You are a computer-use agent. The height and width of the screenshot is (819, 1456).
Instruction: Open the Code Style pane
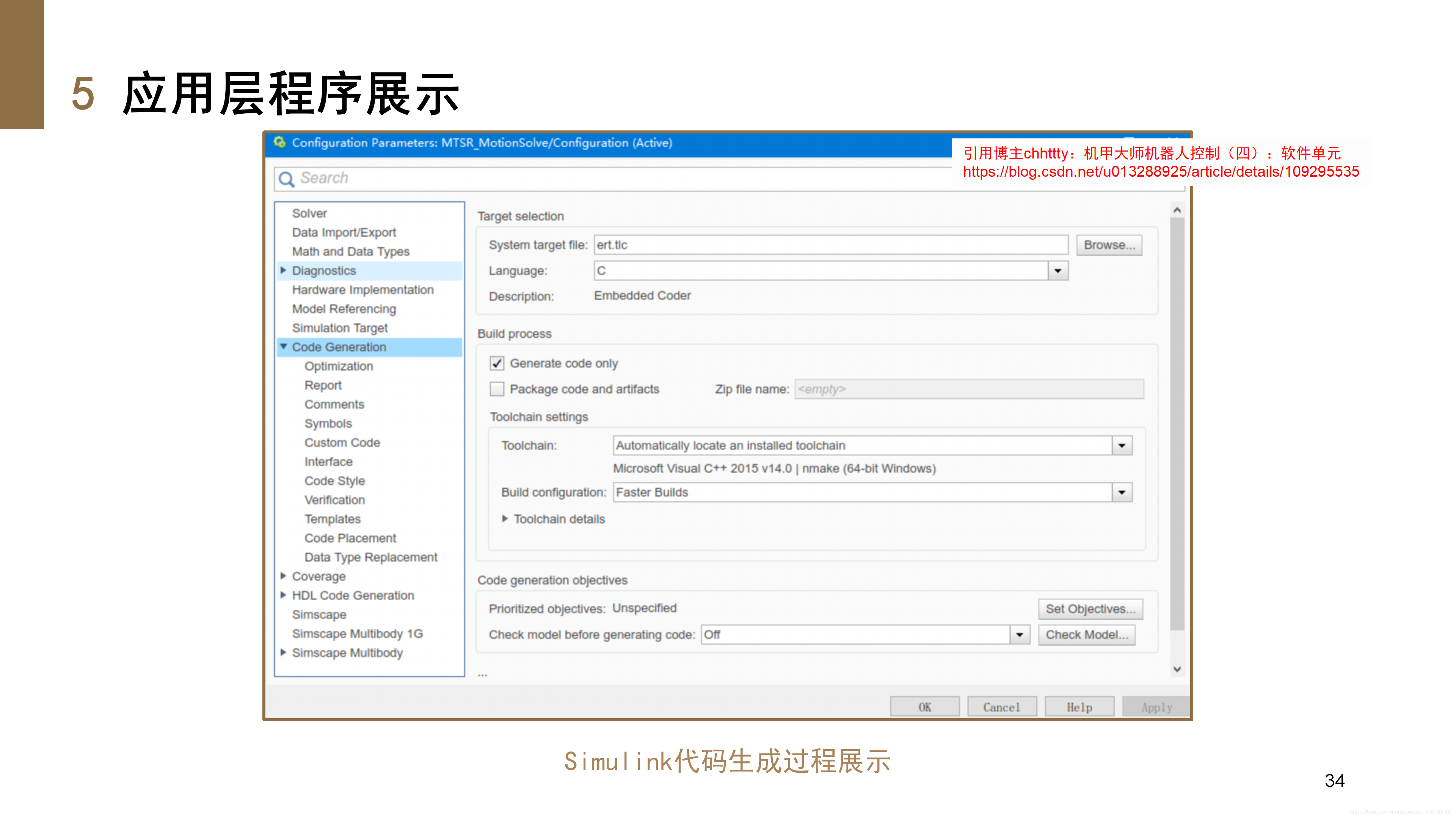(334, 481)
